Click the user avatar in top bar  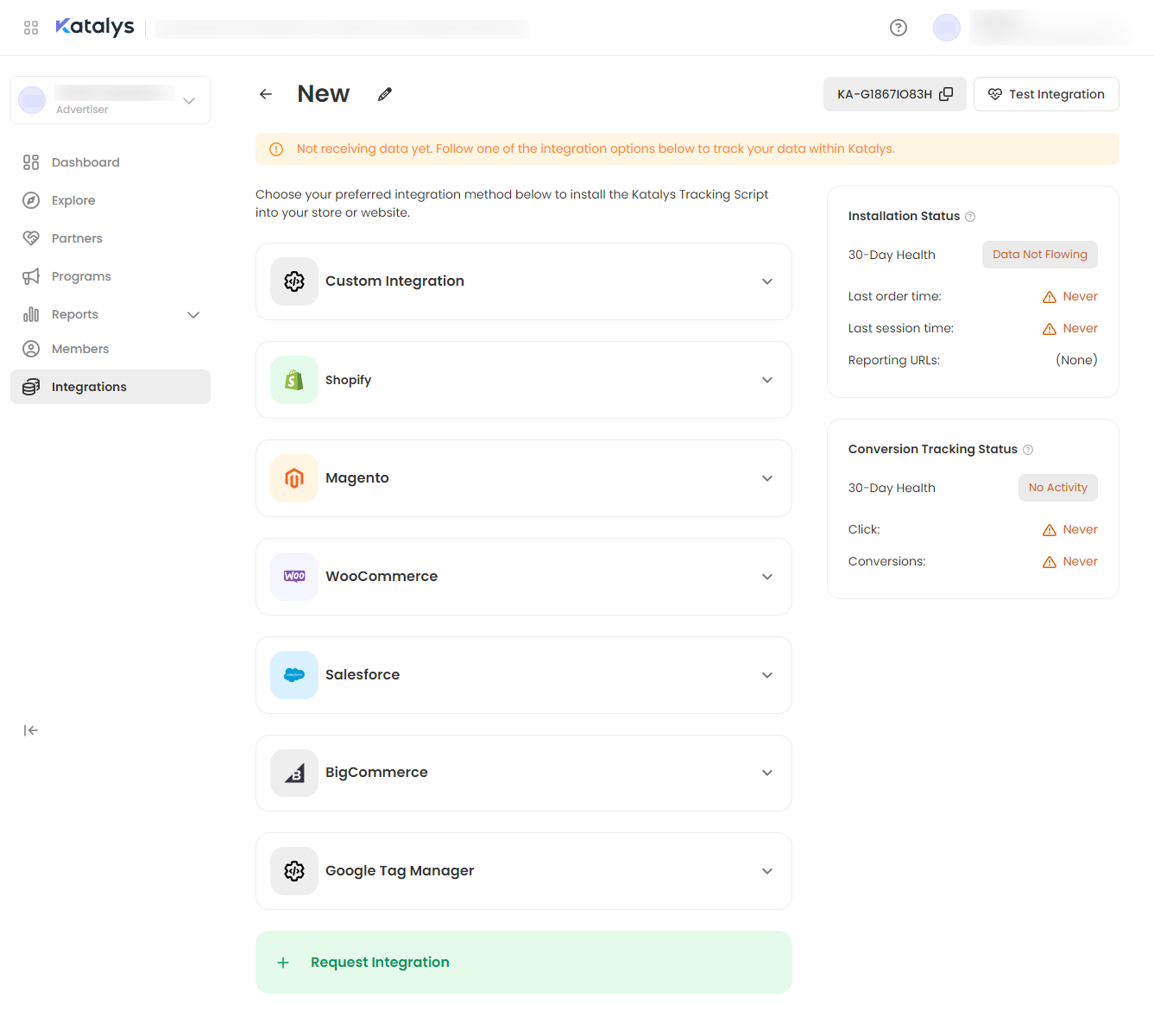pos(947,28)
